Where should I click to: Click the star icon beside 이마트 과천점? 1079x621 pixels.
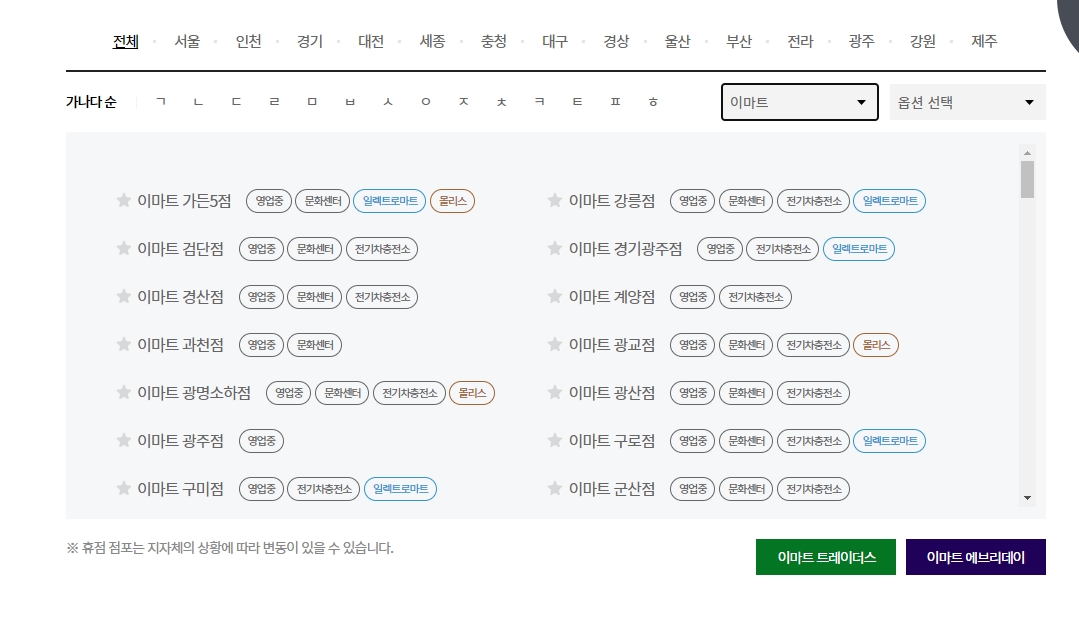(x=123, y=344)
